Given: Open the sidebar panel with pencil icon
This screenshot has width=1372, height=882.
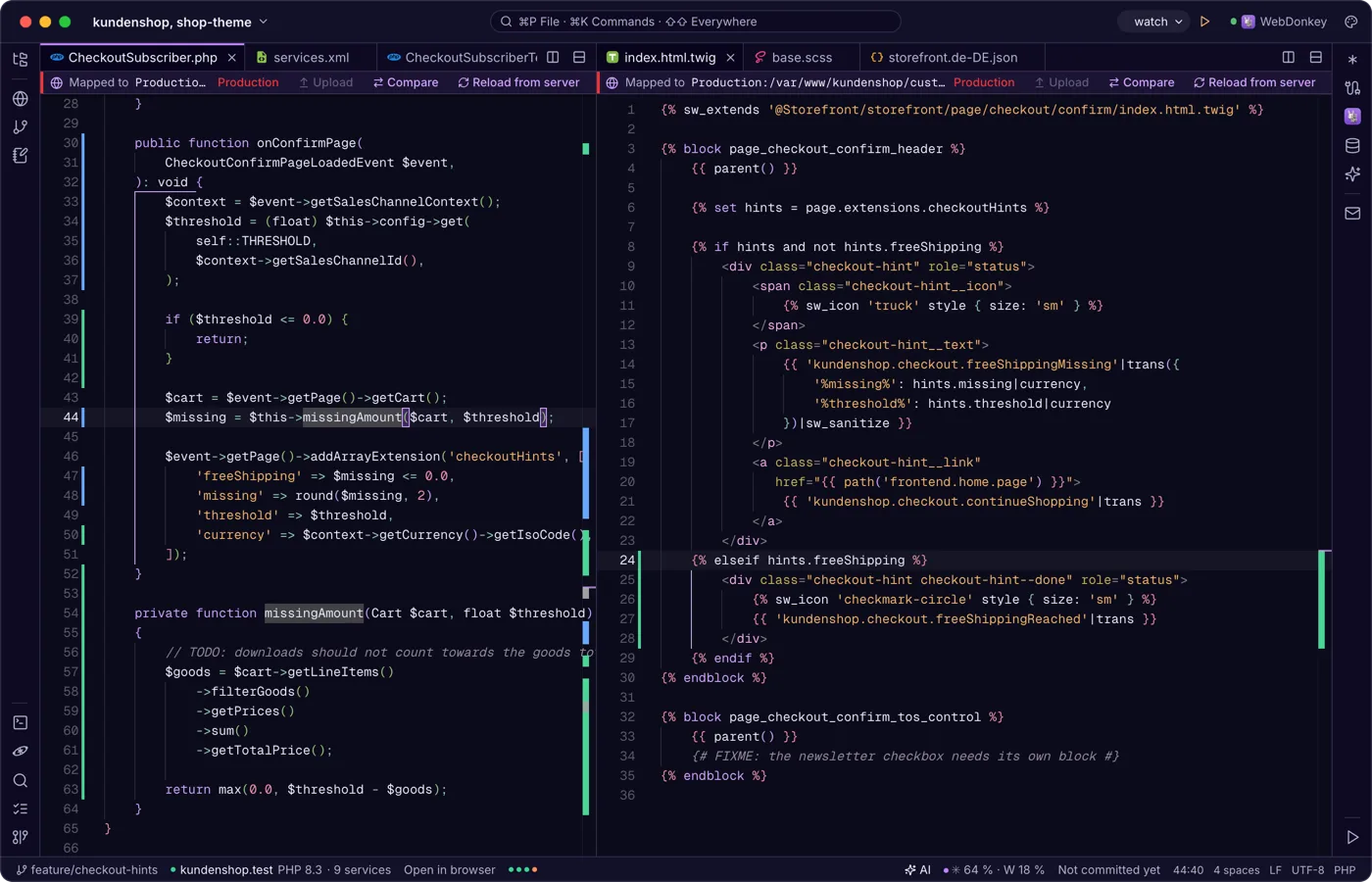Looking at the screenshot, I should tap(21, 156).
